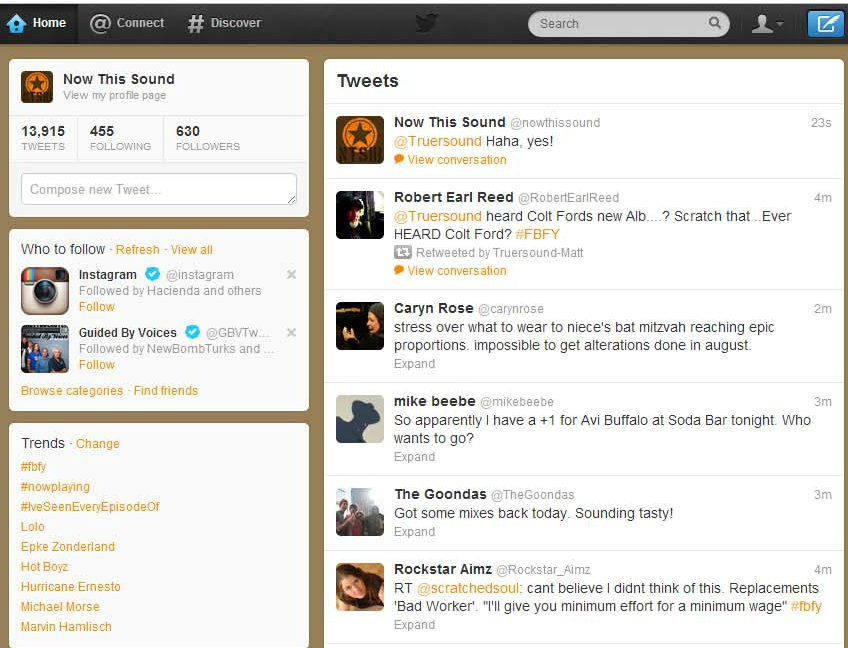This screenshot has height=648, width=848.
Task: Click the conversation bubble icon on Robert Earl Reed tweet
Action: (399, 270)
